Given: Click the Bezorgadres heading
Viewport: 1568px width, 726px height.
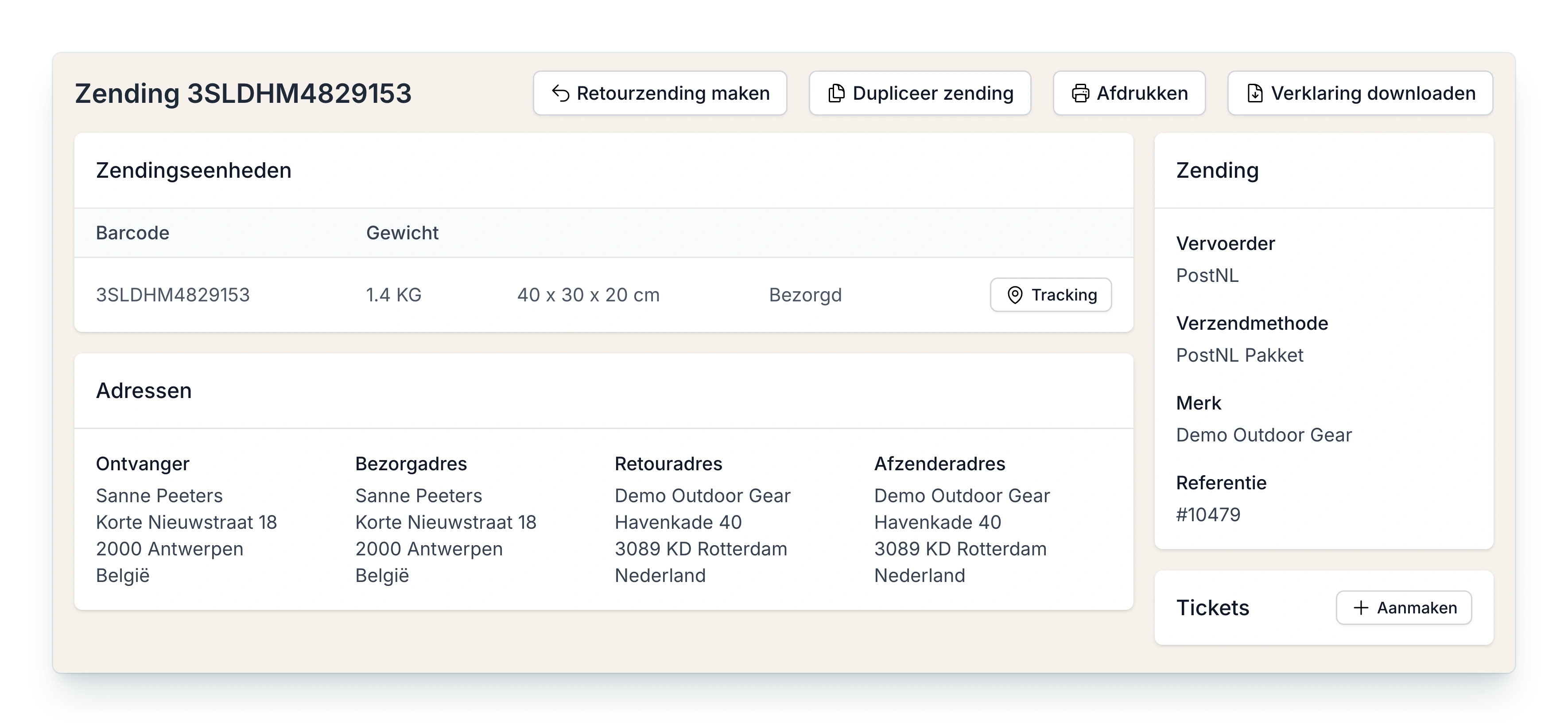Looking at the screenshot, I should [x=411, y=464].
